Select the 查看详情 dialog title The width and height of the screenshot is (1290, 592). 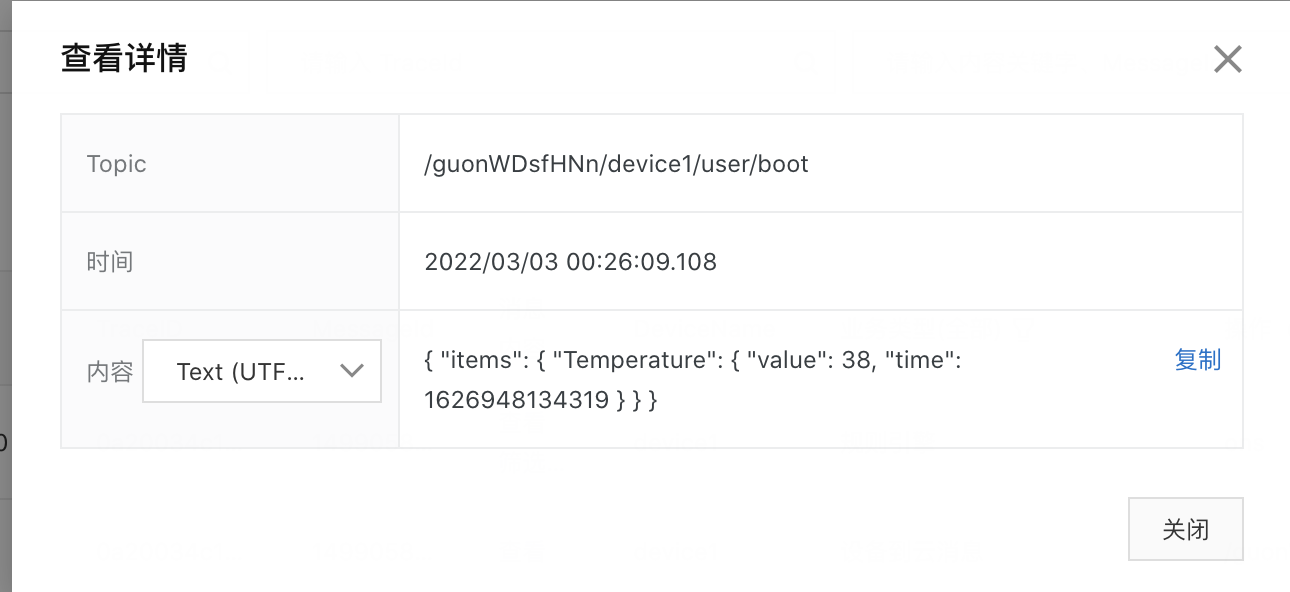pyautogui.click(x=124, y=58)
